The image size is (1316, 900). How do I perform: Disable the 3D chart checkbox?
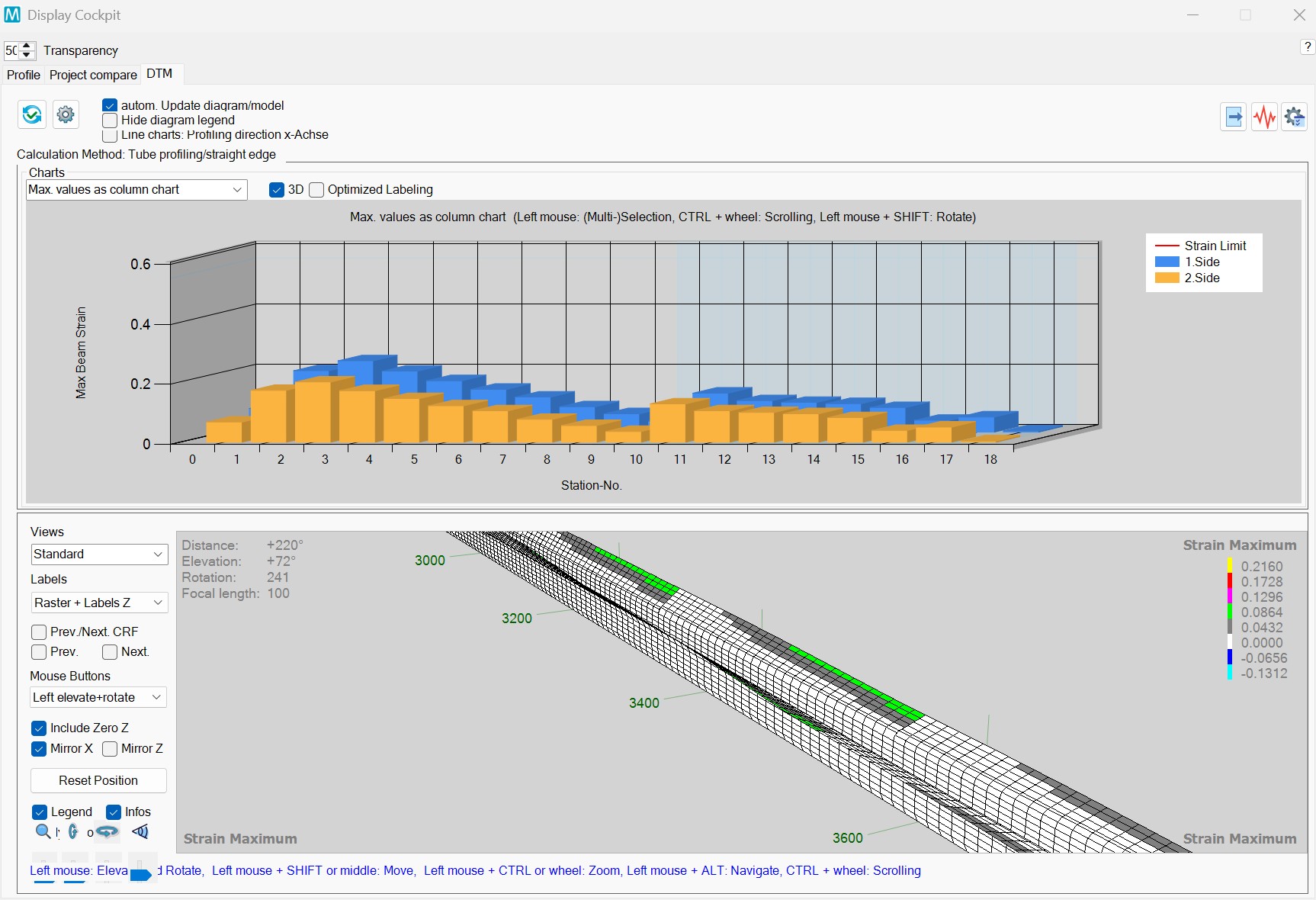(277, 189)
